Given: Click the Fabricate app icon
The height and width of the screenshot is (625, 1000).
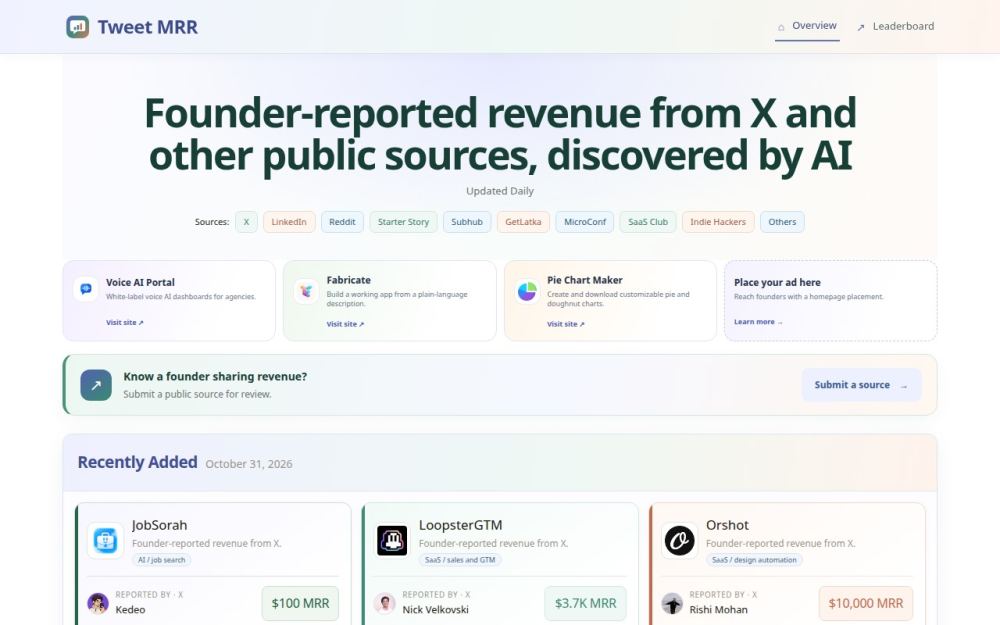Looking at the screenshot, I should coord(307,291).
